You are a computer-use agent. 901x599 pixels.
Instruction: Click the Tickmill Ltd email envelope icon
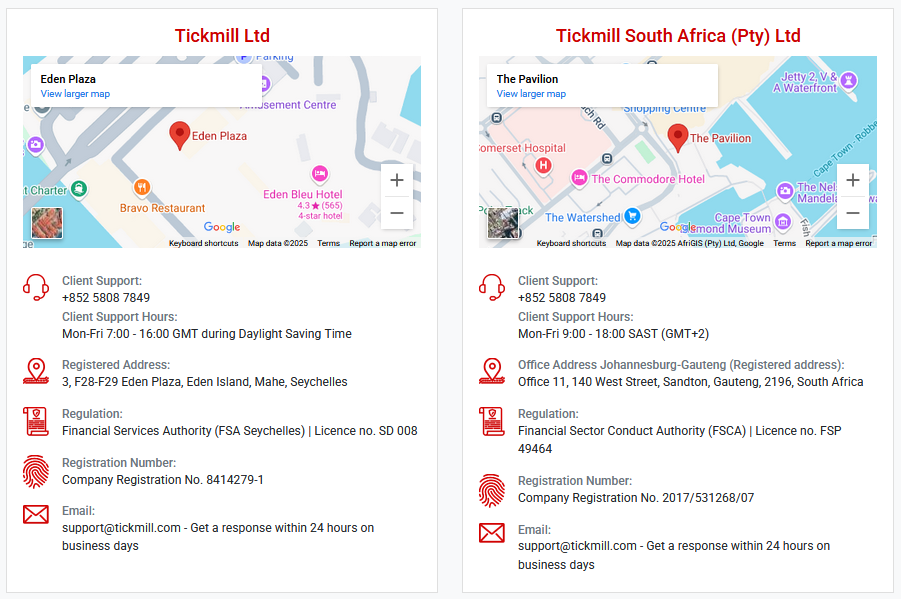36,514
